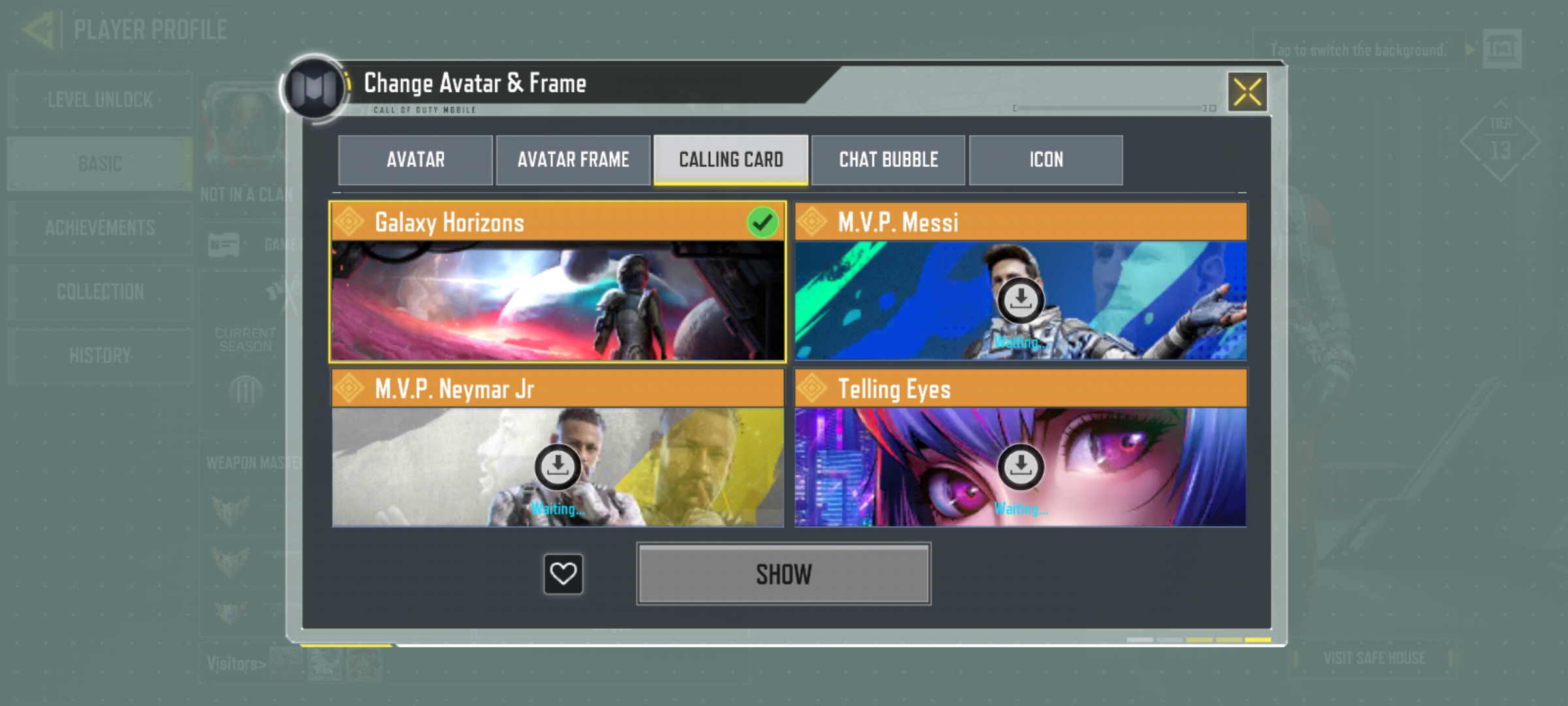Select the Telling Eyes calling card artwork
The width and height of the screenshot is (1568, 706).
click(1021, 467)
